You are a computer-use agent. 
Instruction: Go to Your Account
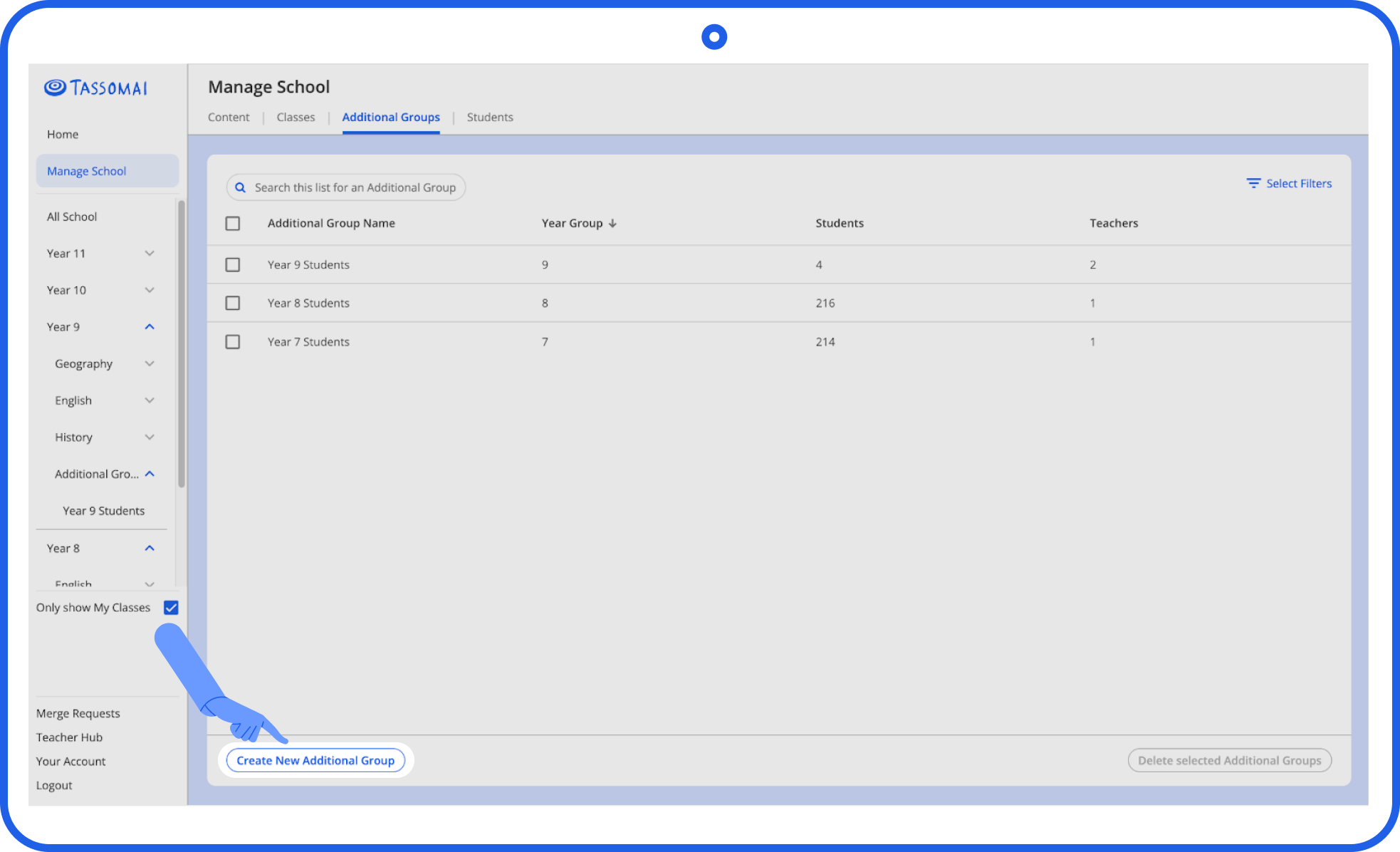[70, 762]
